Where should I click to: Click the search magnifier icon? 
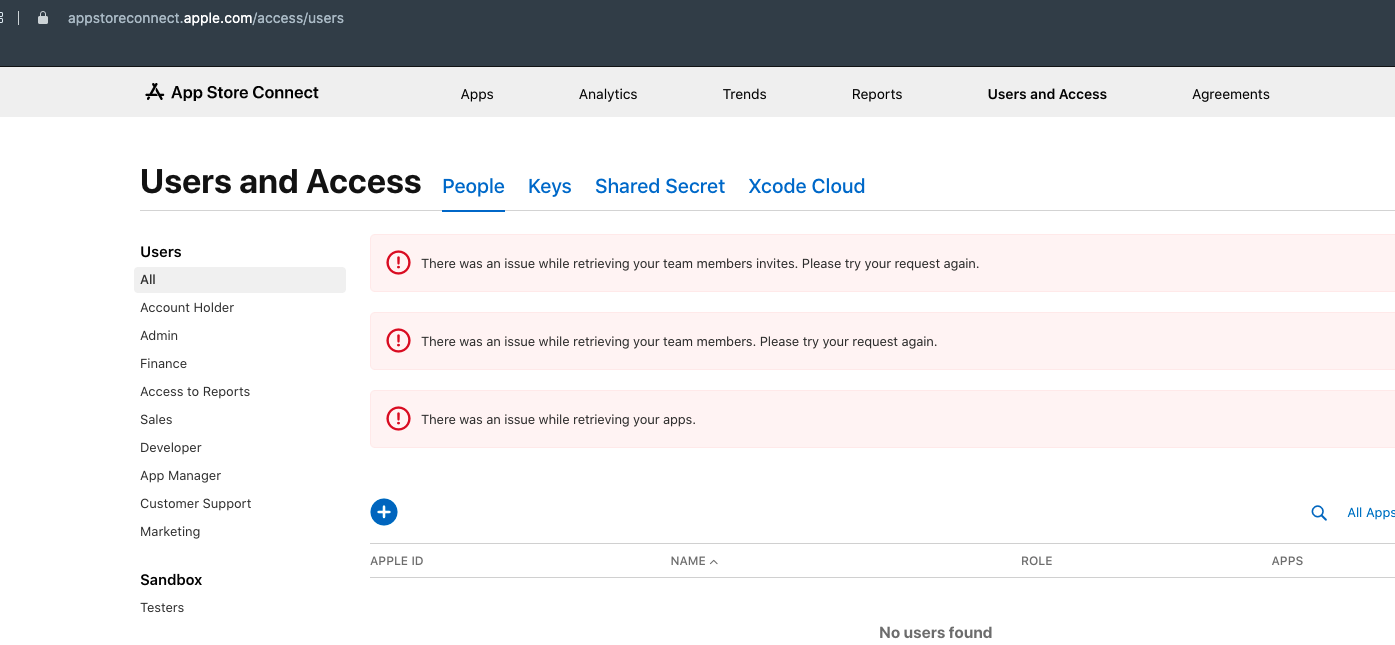pyautogui.click(x=1319, y=513)
